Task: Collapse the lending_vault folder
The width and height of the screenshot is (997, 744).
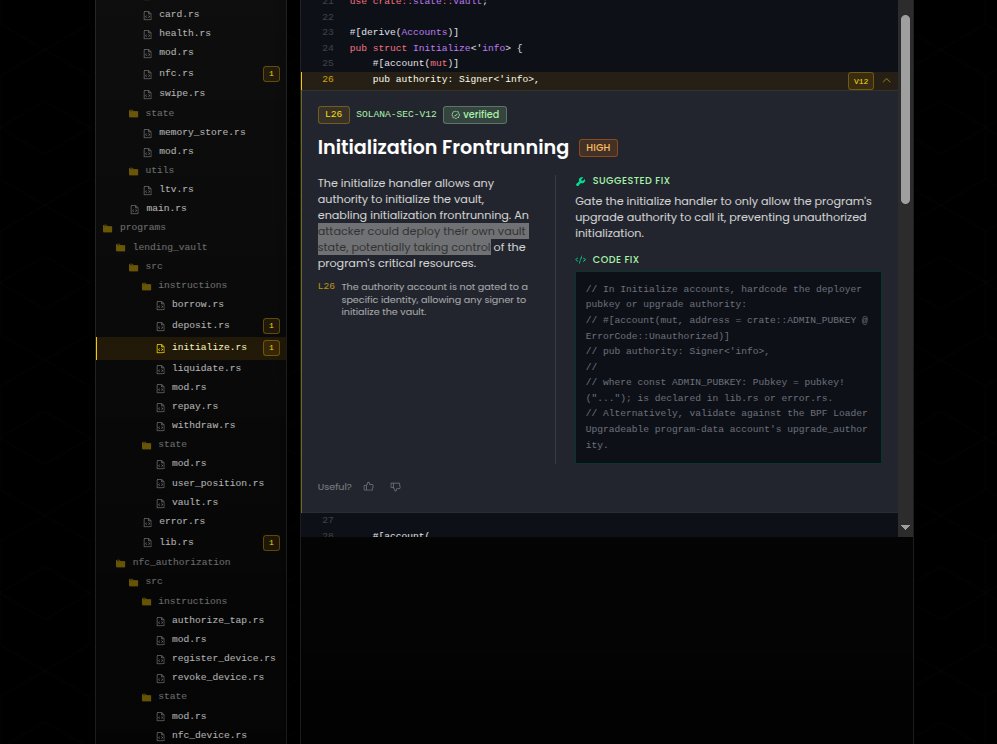Action: [170, 247]
